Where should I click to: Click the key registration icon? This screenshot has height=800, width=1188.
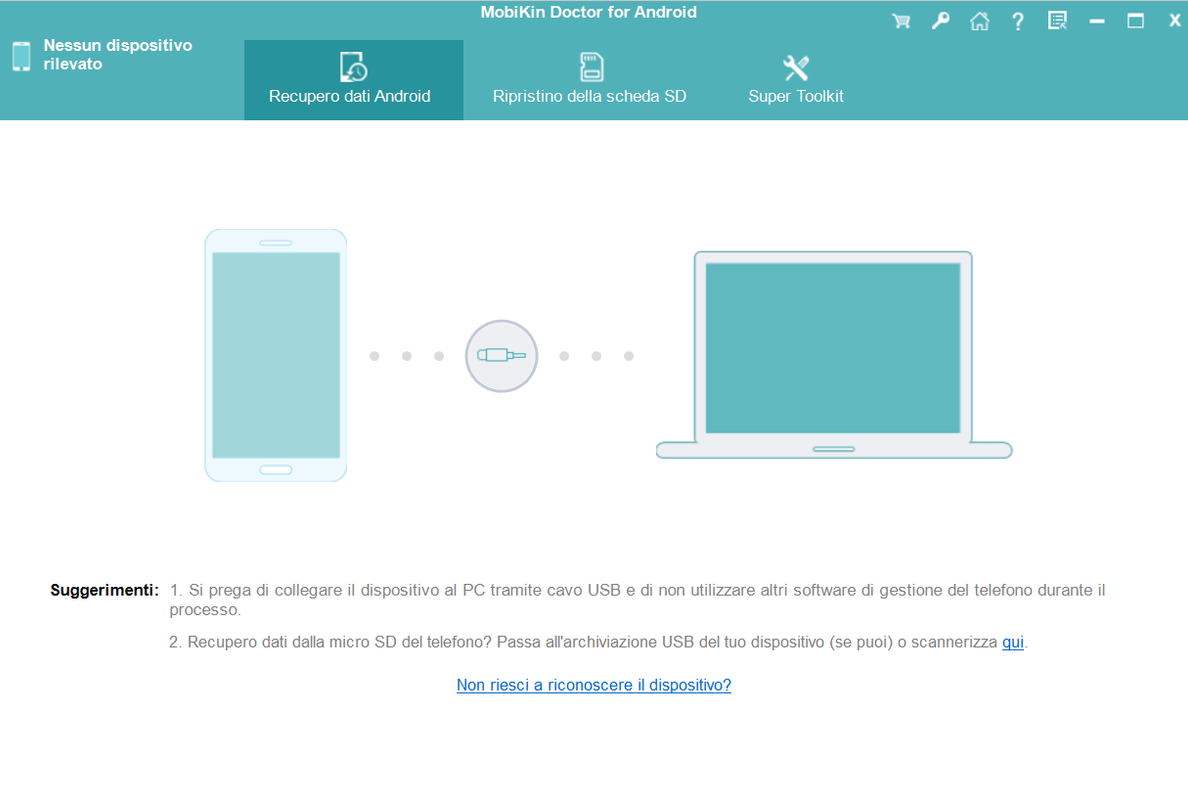[x=940, y=21]
